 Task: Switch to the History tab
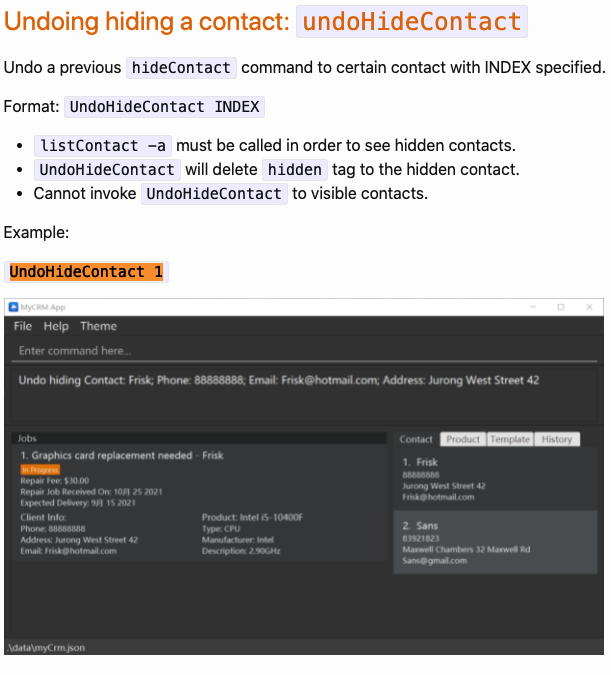click(557, 440)
